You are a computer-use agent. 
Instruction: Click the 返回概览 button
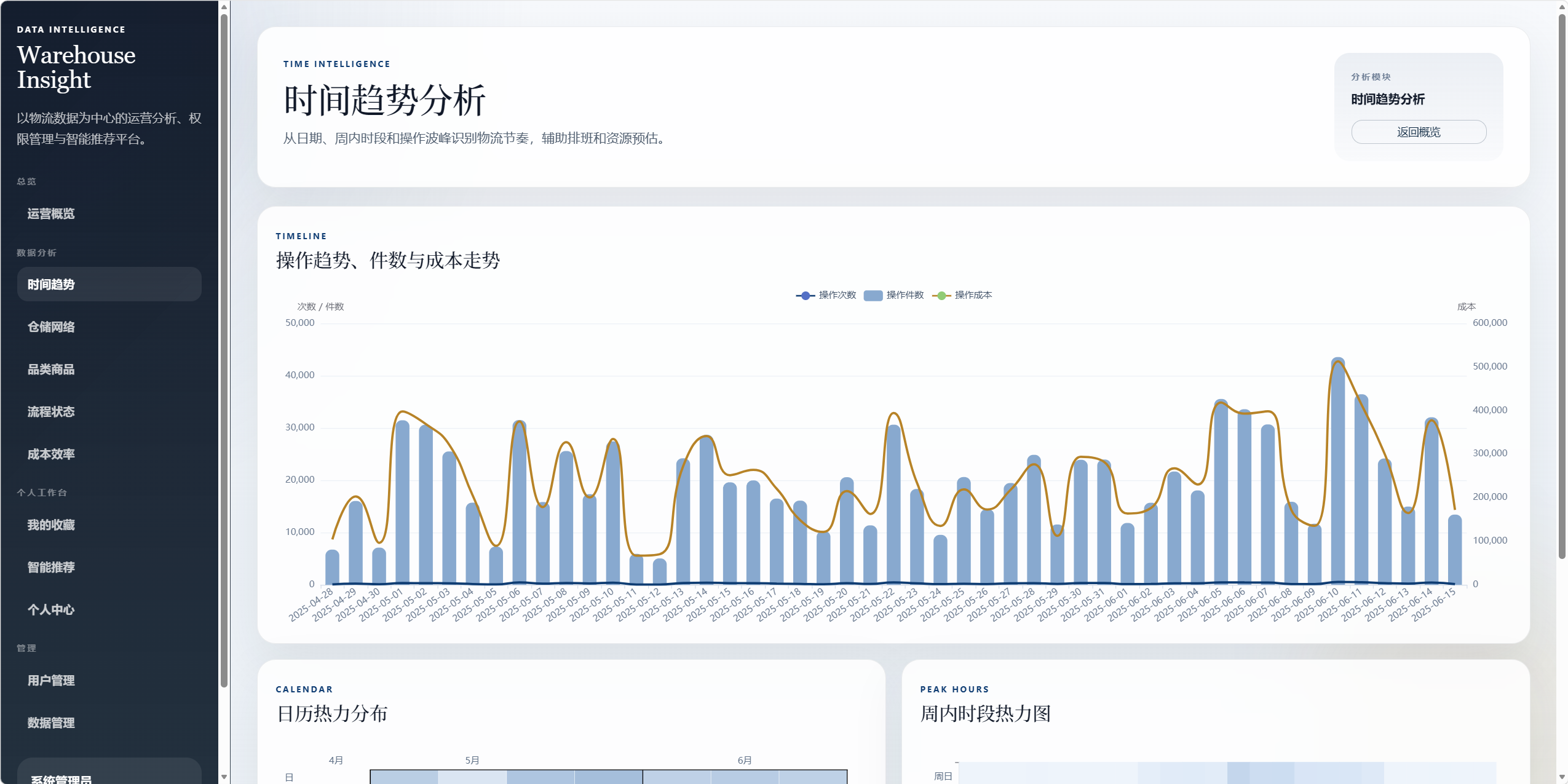[x=1418, y=132]
